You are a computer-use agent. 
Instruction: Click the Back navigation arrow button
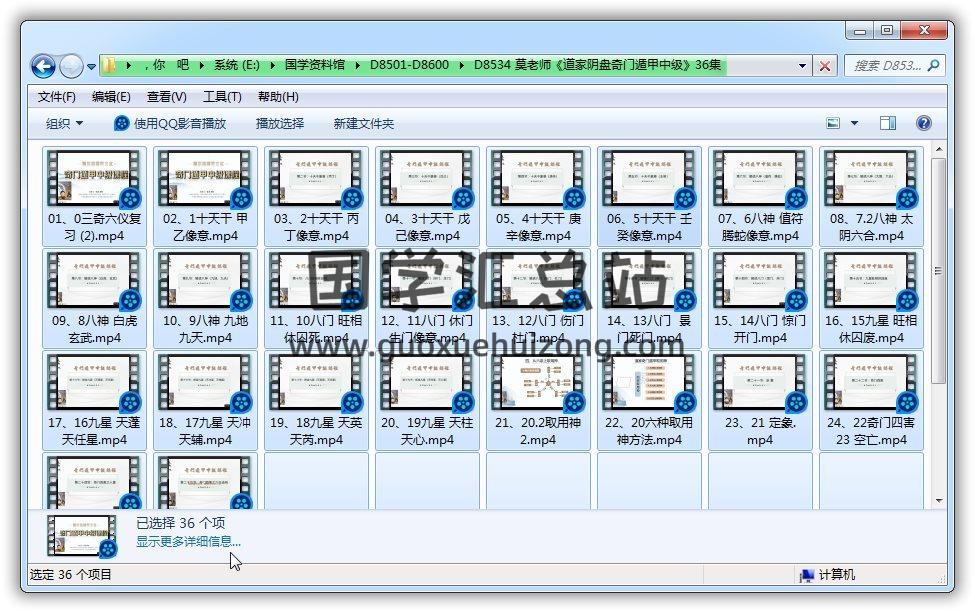click(43, 66)
